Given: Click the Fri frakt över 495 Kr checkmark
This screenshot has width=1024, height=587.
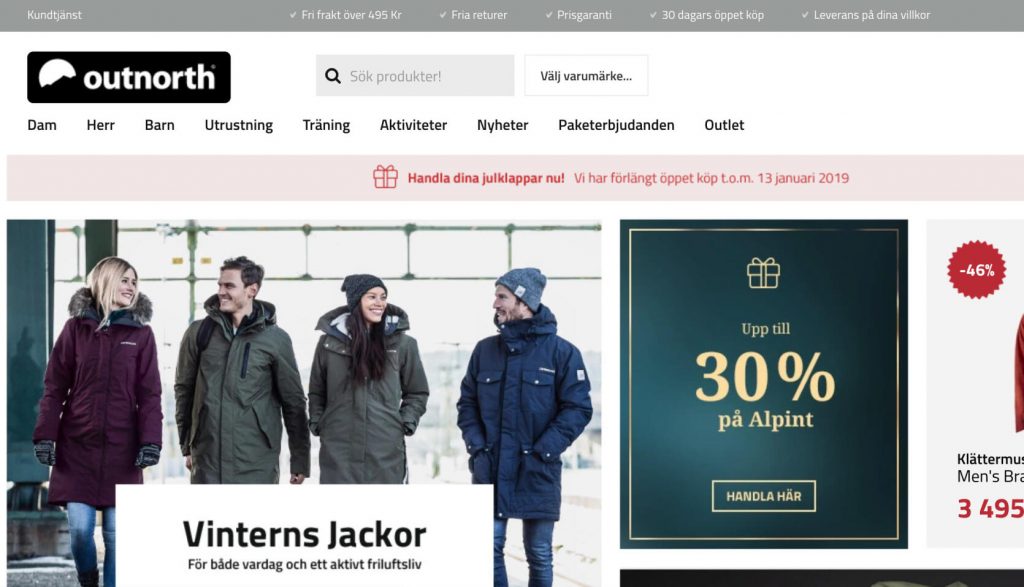Looking at the screenshot, I should click(345, 14).
